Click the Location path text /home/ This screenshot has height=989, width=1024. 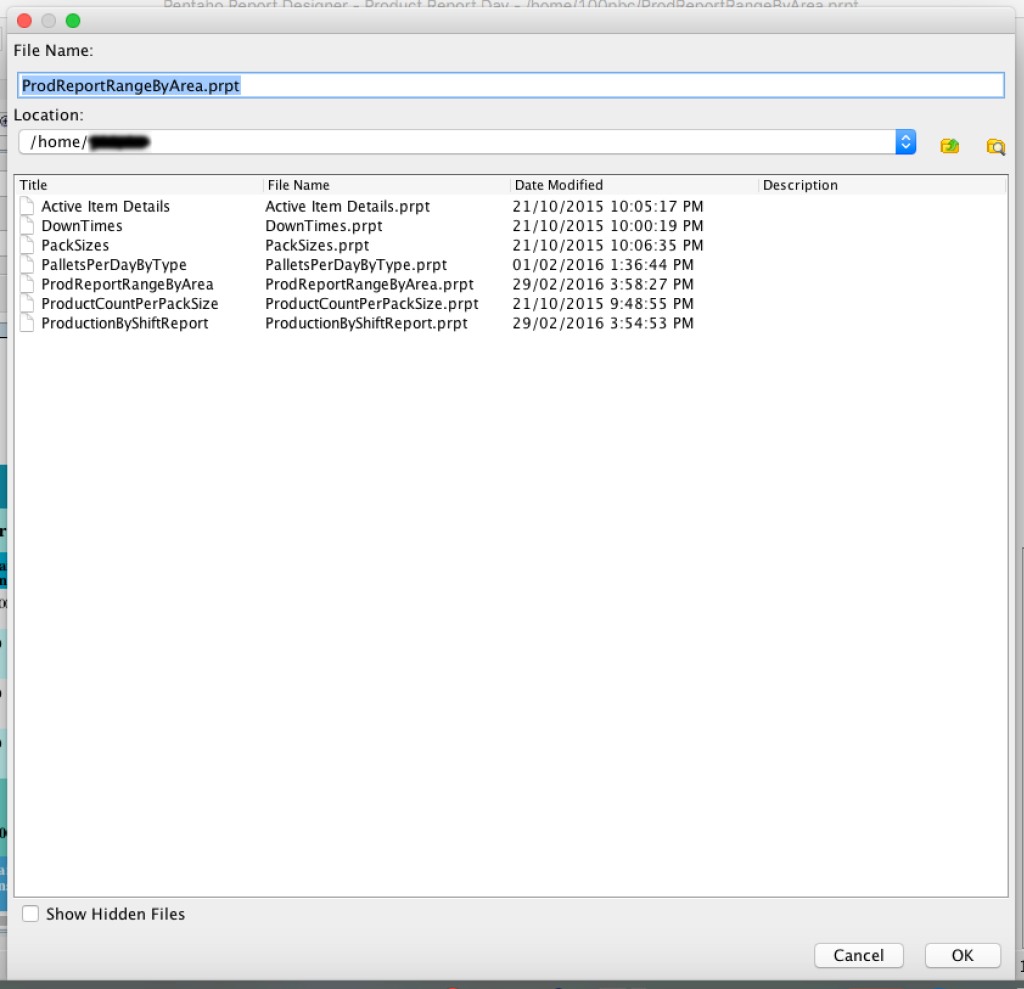coord(59,142)
